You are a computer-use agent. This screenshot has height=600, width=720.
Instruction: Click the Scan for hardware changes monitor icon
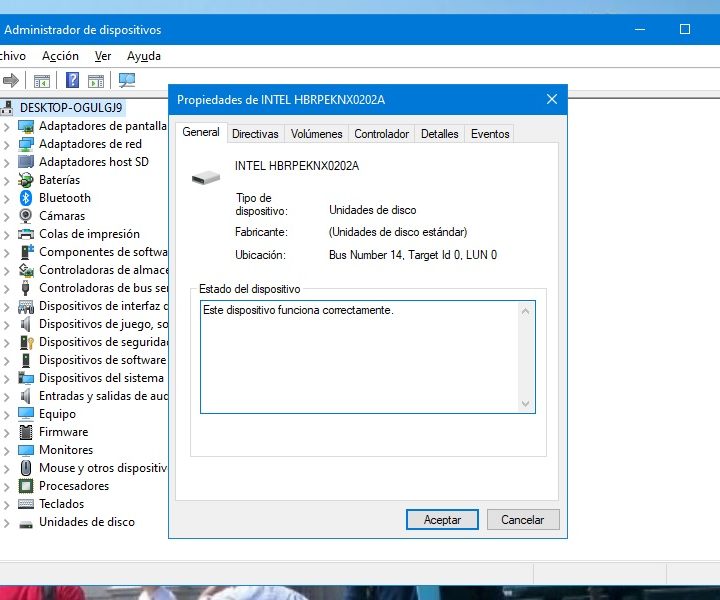coord(127,81)
